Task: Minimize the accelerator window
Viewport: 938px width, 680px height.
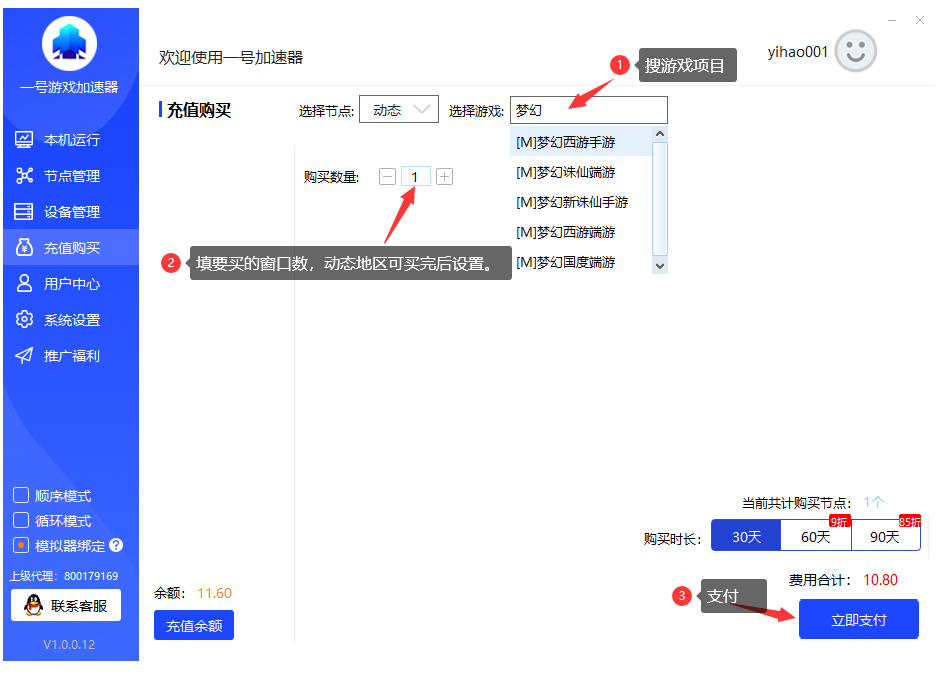Action: [x=892, y=20]
